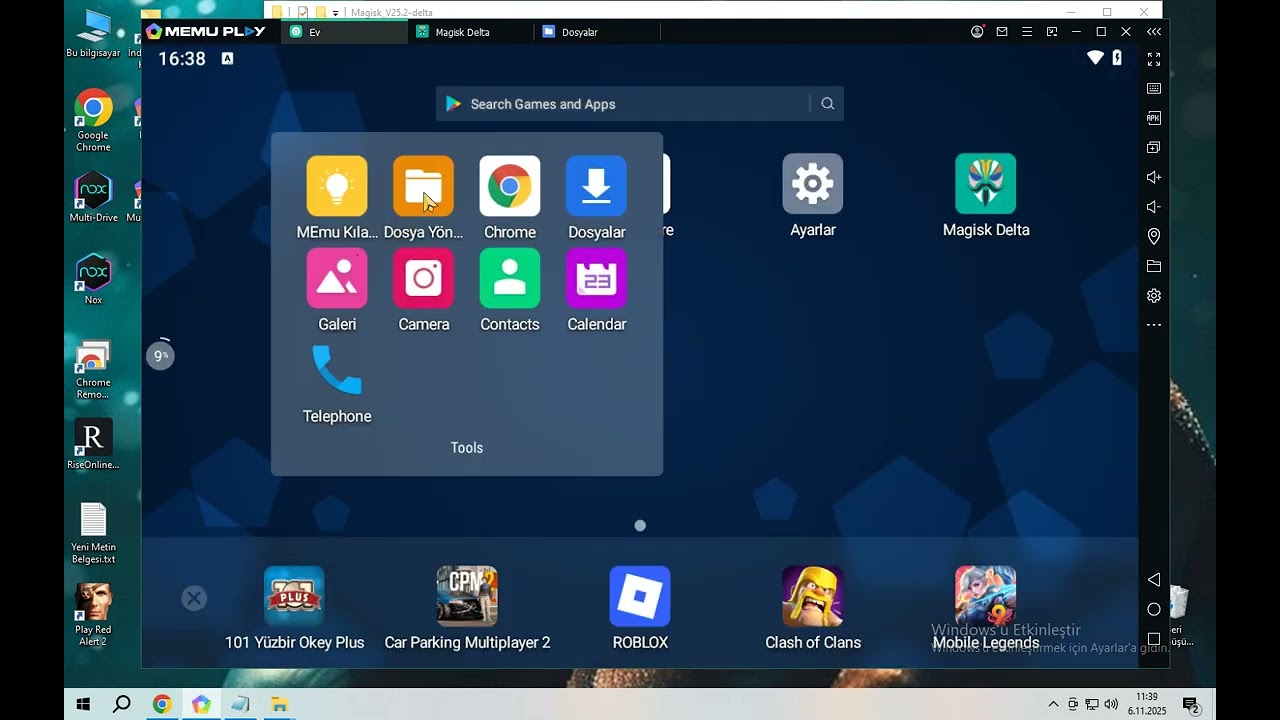Launch Chrome in the Tools folder

[x=510, y=186]
